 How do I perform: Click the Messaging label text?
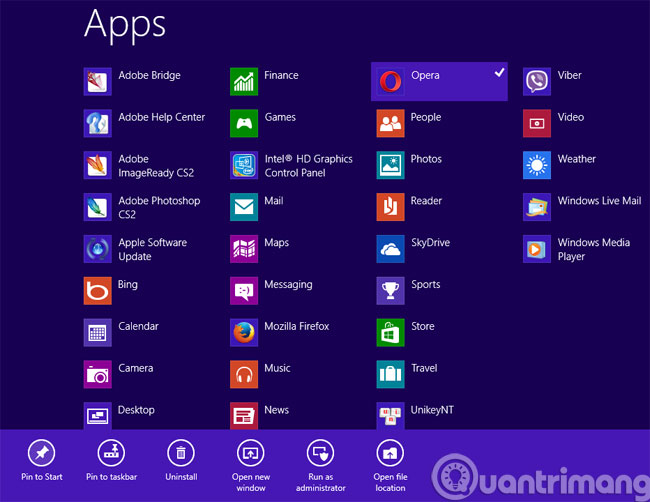pyautogui.click(x=289, y=285)
